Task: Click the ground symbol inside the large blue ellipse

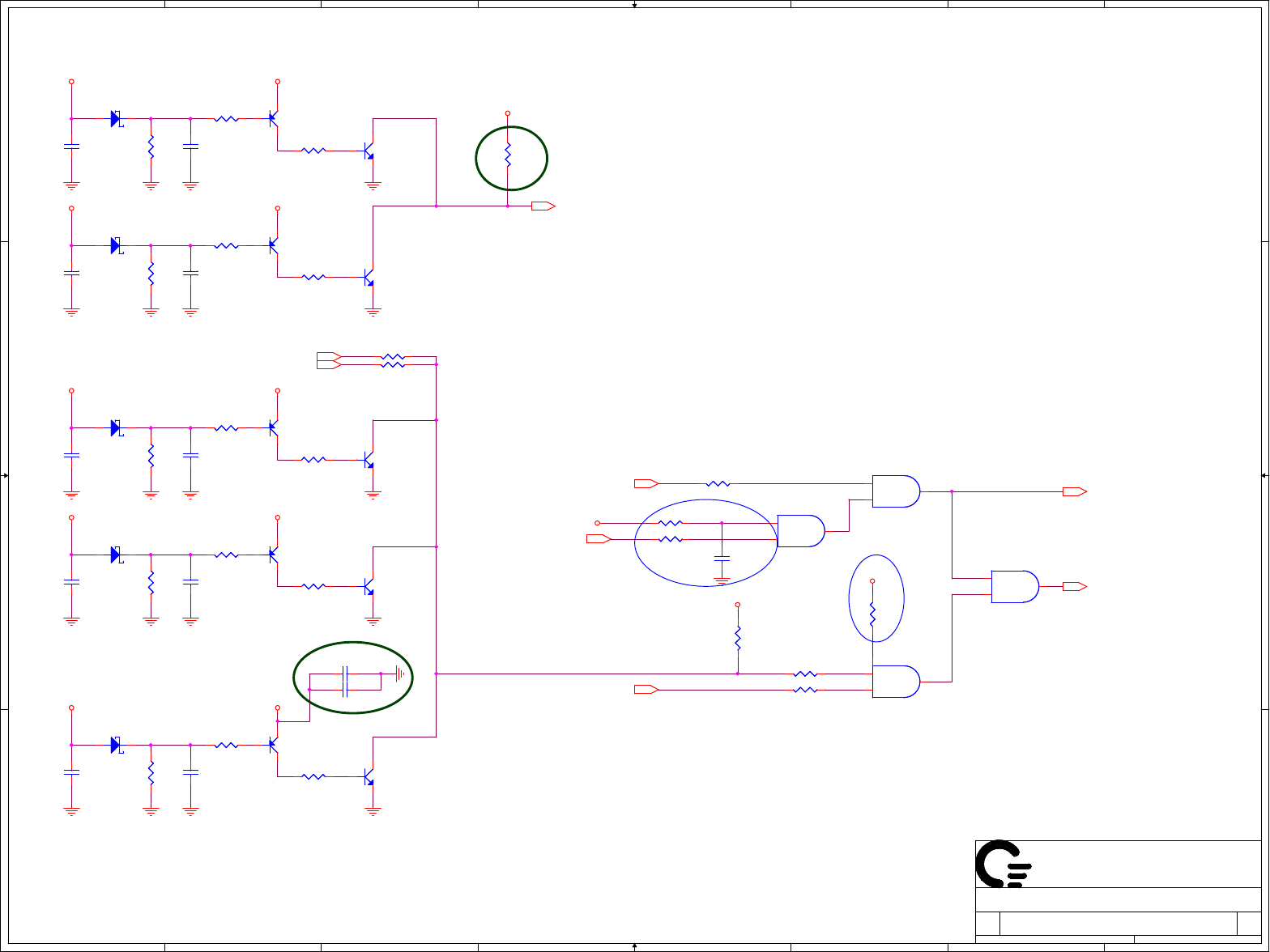Action: (x=722, y=580)
